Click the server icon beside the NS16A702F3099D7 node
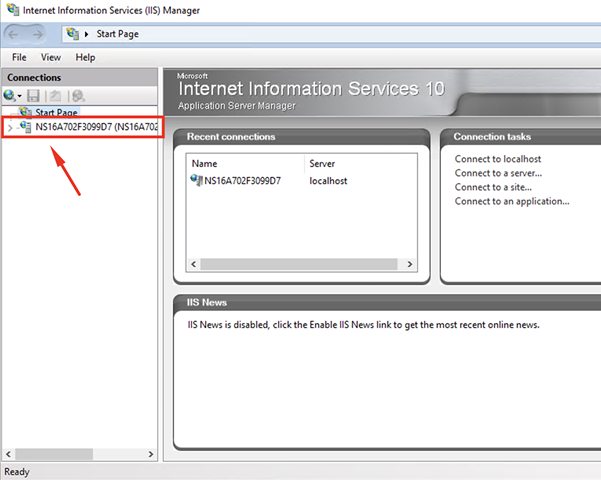This screenshot has height=480, width=601. point(25,127)
